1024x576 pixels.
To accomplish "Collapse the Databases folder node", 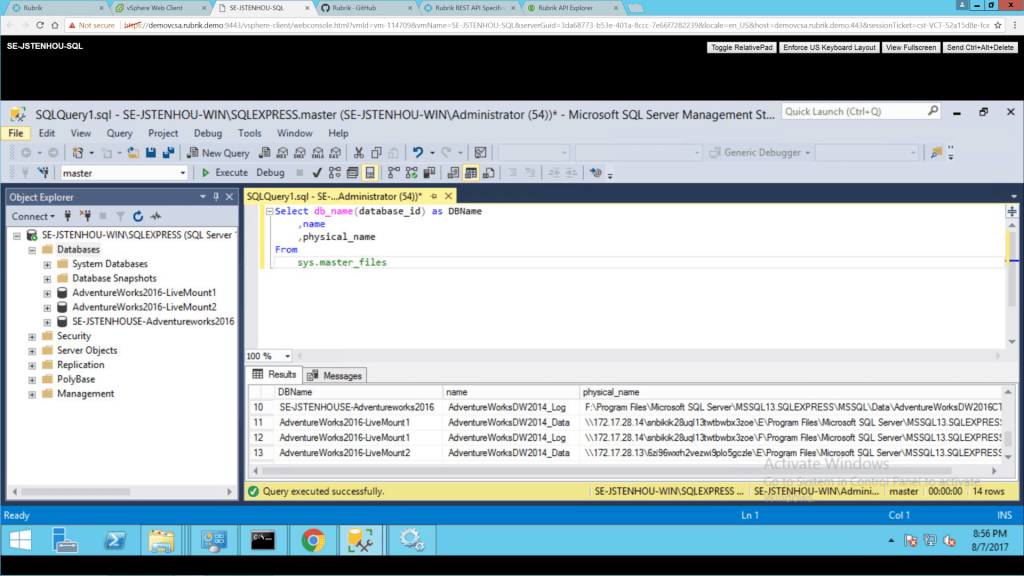I will coord(32,250).
